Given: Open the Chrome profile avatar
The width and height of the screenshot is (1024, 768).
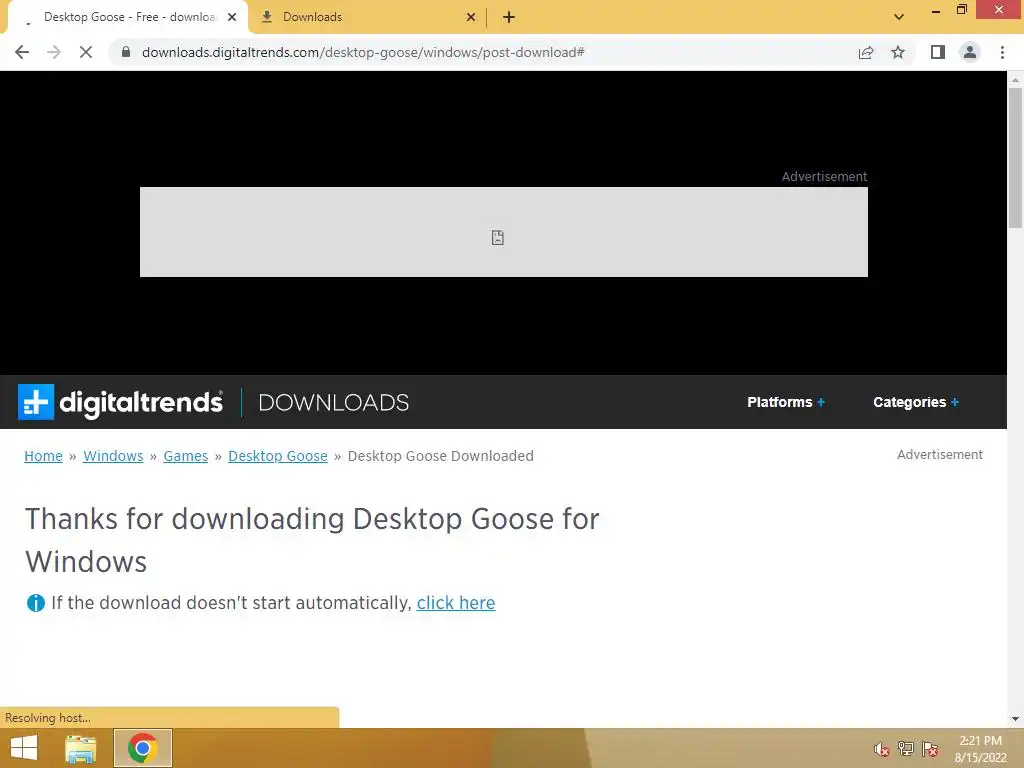Looking at the screenshot, I should pos(970,52).
